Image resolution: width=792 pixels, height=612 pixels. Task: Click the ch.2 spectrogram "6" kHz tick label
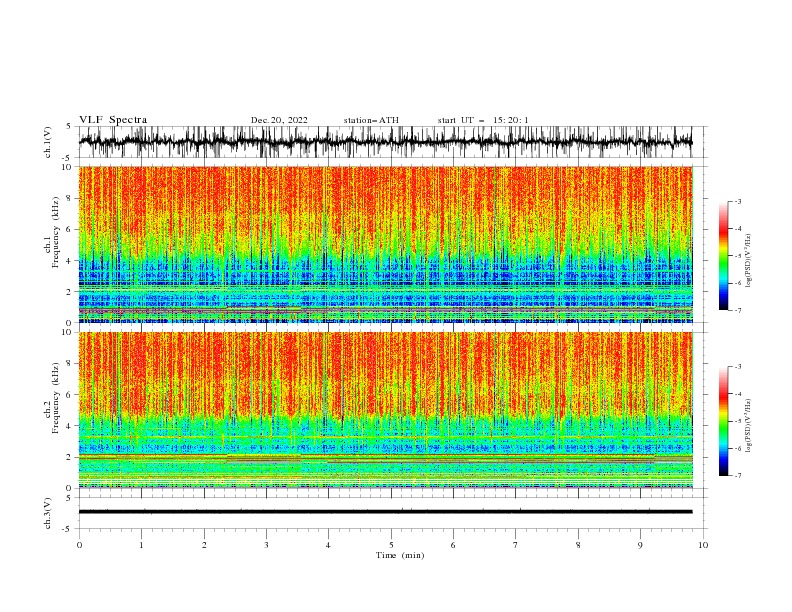point(71,395)
